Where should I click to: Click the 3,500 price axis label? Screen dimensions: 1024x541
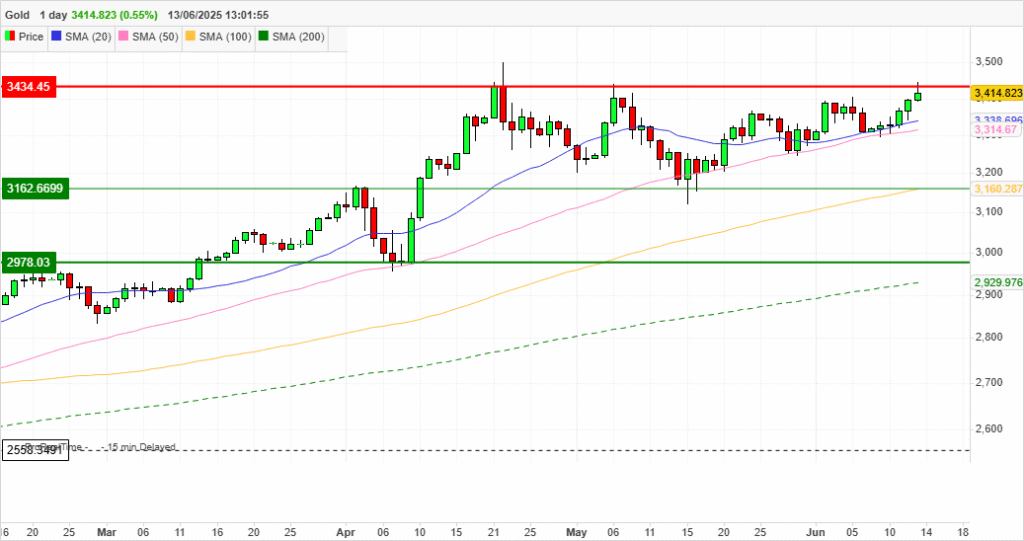pos(989,61)
